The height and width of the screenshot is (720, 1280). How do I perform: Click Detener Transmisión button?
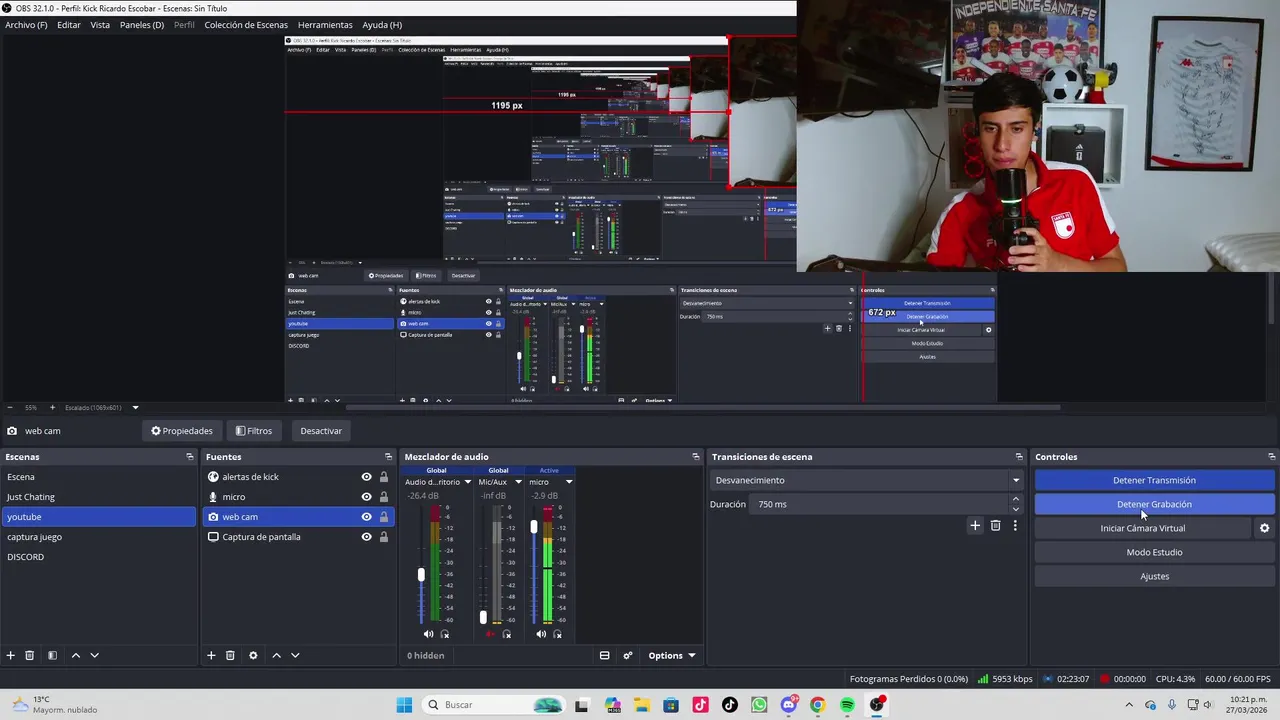pyautogui.click(x=1154, y=480)
